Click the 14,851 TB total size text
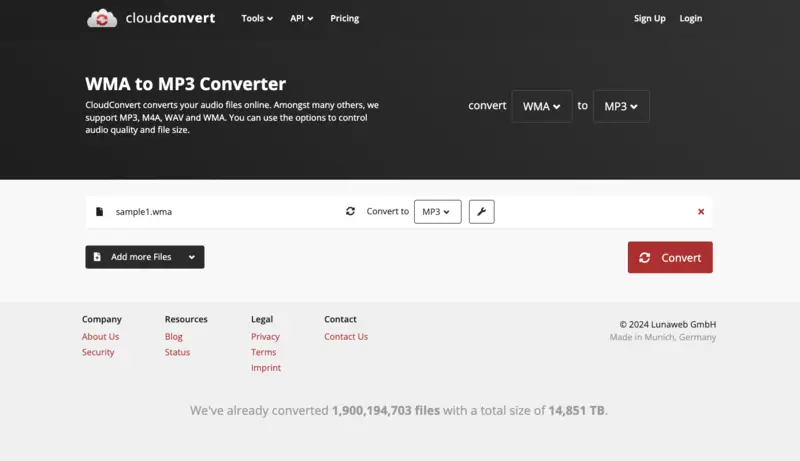Screen dimensions: 800x461 click(x=577, y=411)
